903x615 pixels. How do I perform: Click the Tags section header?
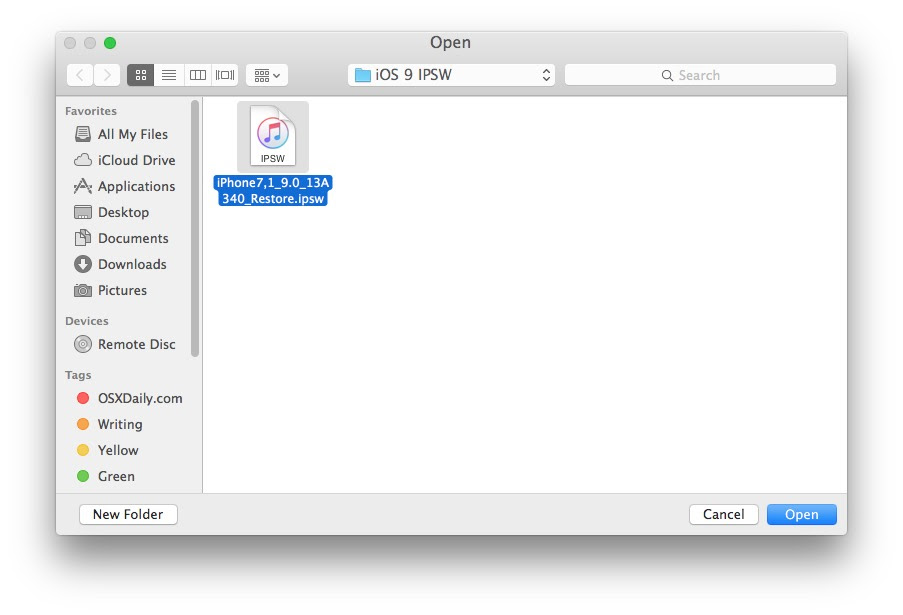coord(78,375)
